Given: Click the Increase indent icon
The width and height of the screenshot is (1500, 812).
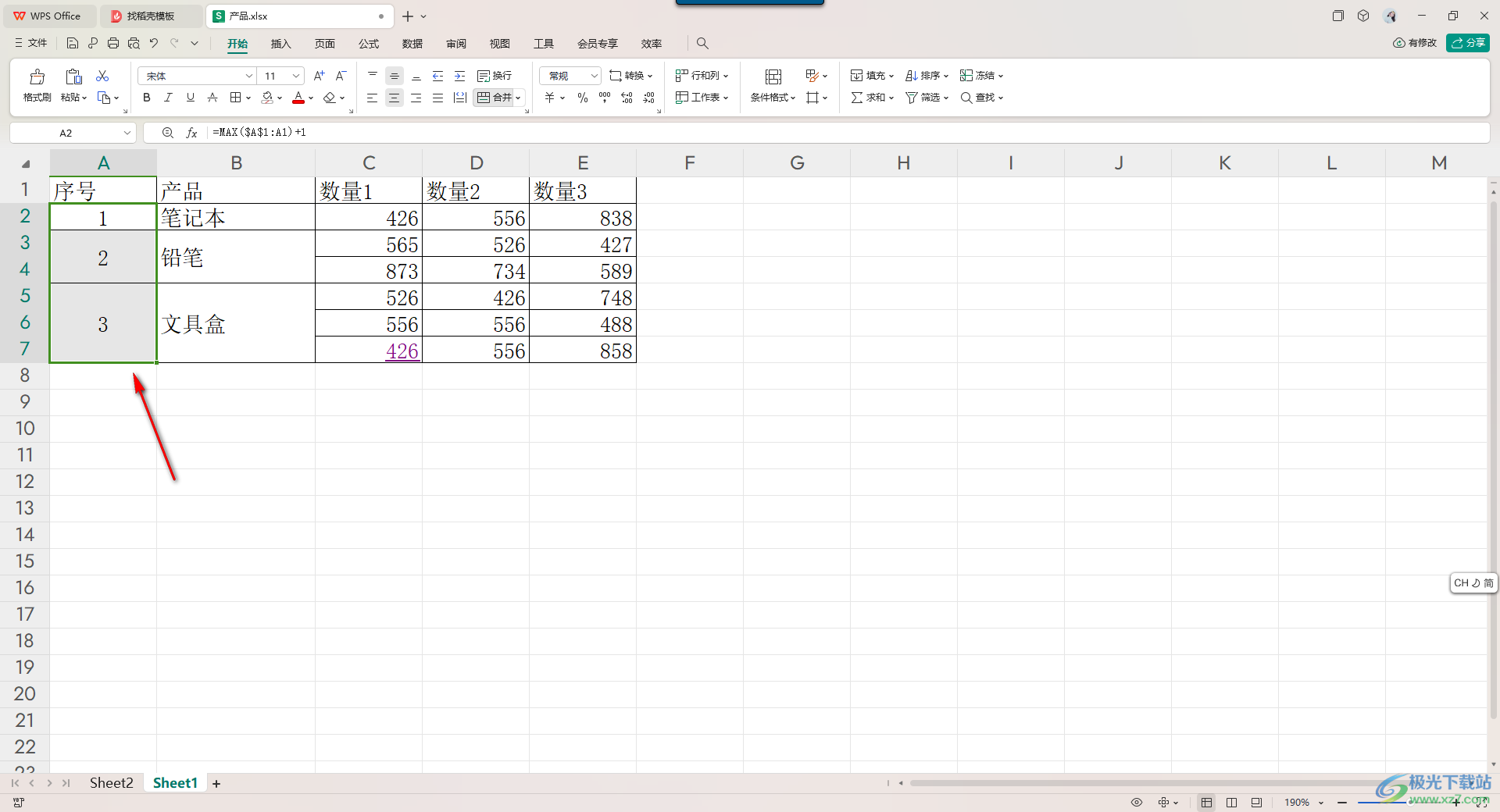Looking at the screenshot, I should tap(460, 76).
